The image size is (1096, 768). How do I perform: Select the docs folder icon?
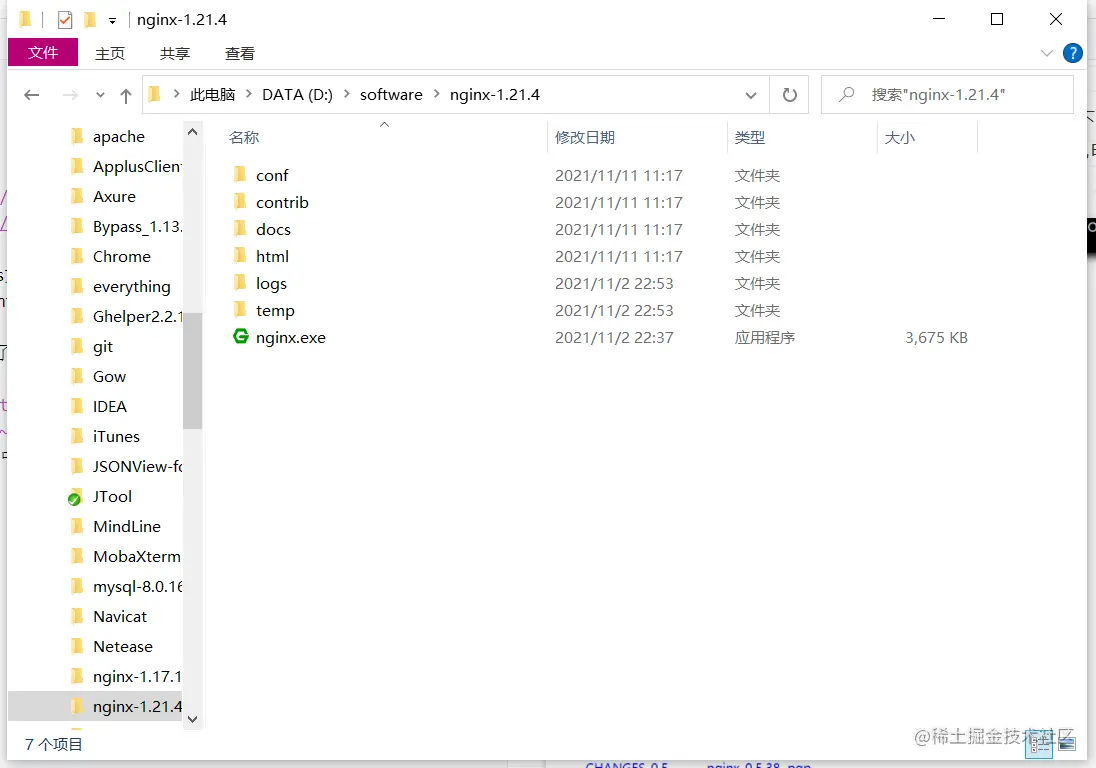coord(240,229)
